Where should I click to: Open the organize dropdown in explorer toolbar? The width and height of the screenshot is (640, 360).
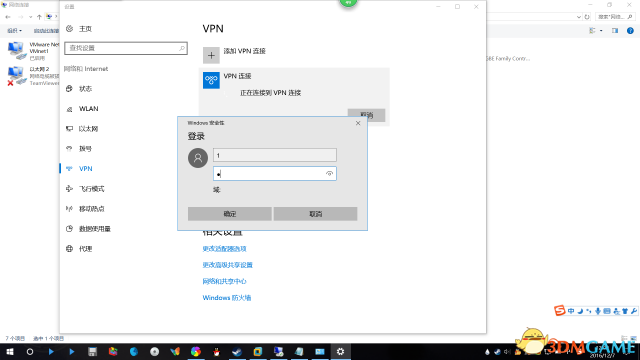(x=15, y=31)
